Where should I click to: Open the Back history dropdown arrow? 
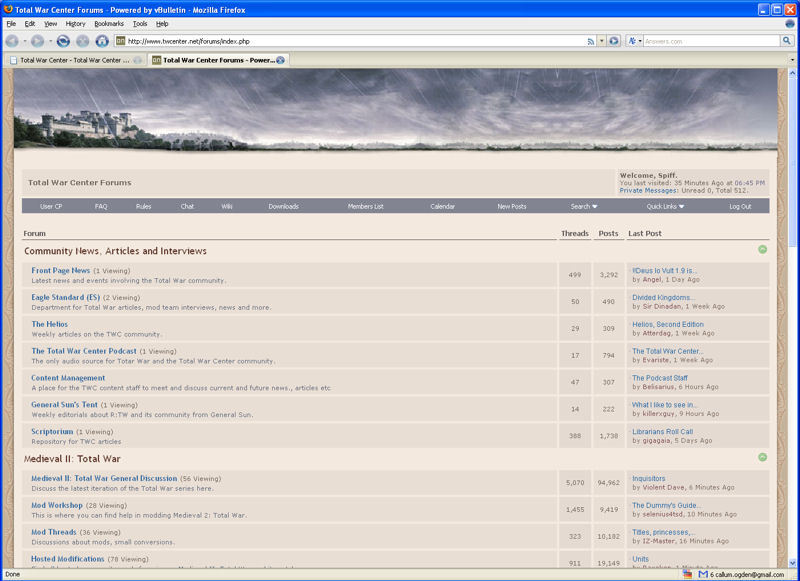click(x=24, y=41)
